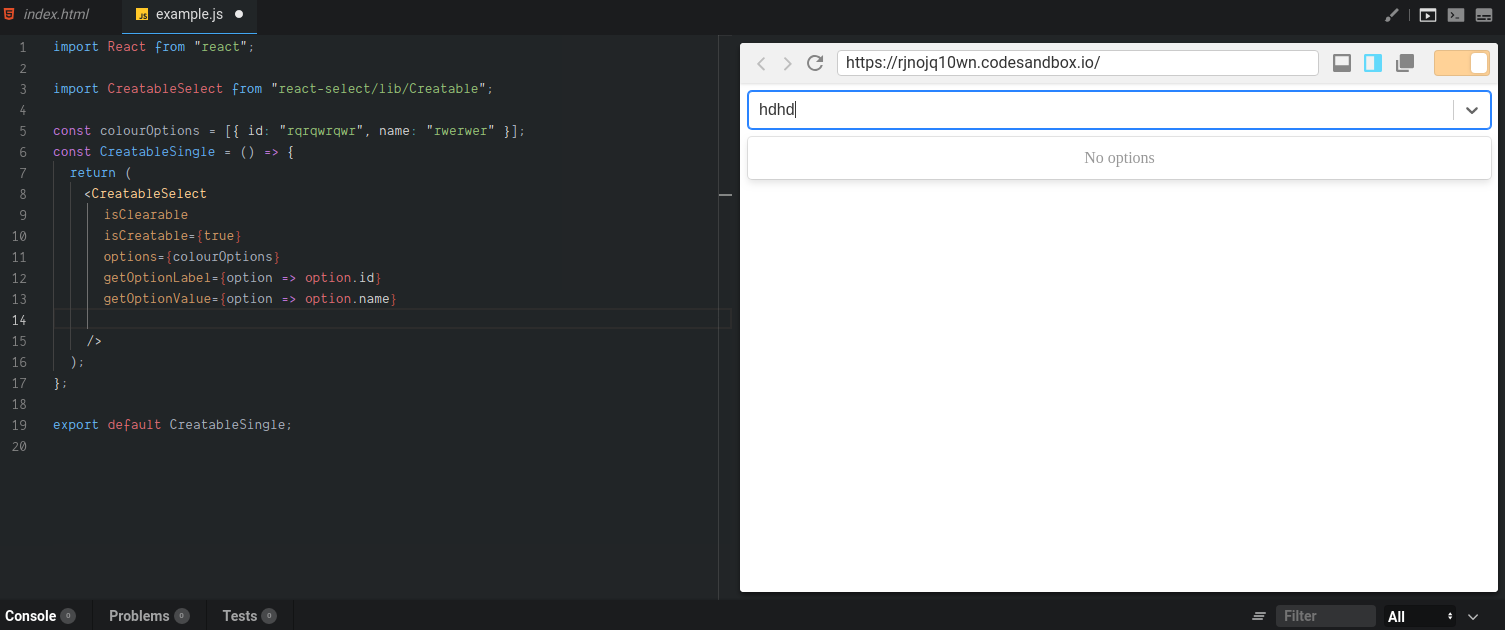Click the preview forward navigation arrow

(x=787, y=63)
